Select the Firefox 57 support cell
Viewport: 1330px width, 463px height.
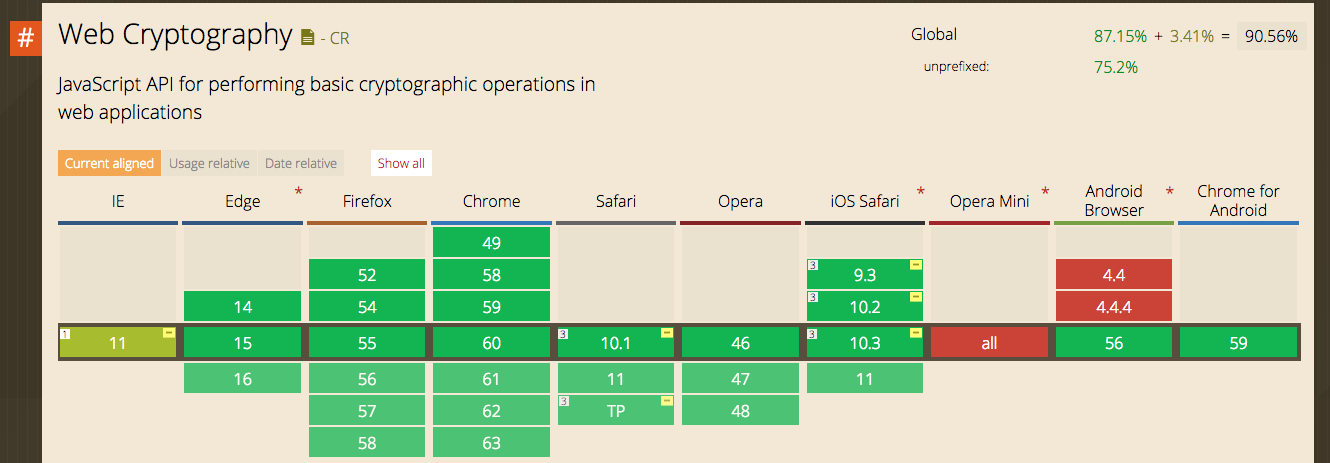[367, 410]
